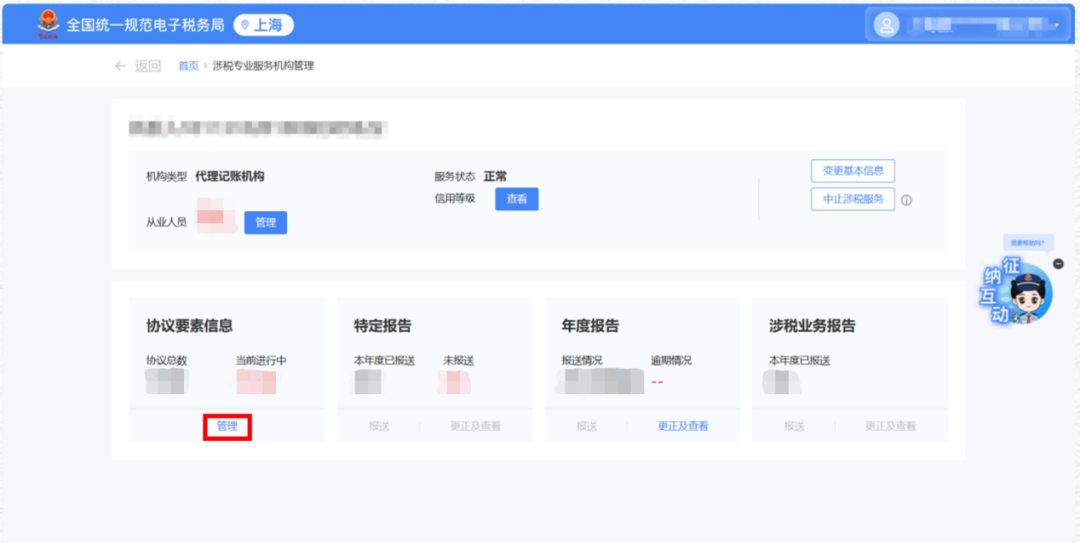Click info icon next to 中止涉税服务
Viewport: 1080px width, 543px height.
(x=906, y=201)
